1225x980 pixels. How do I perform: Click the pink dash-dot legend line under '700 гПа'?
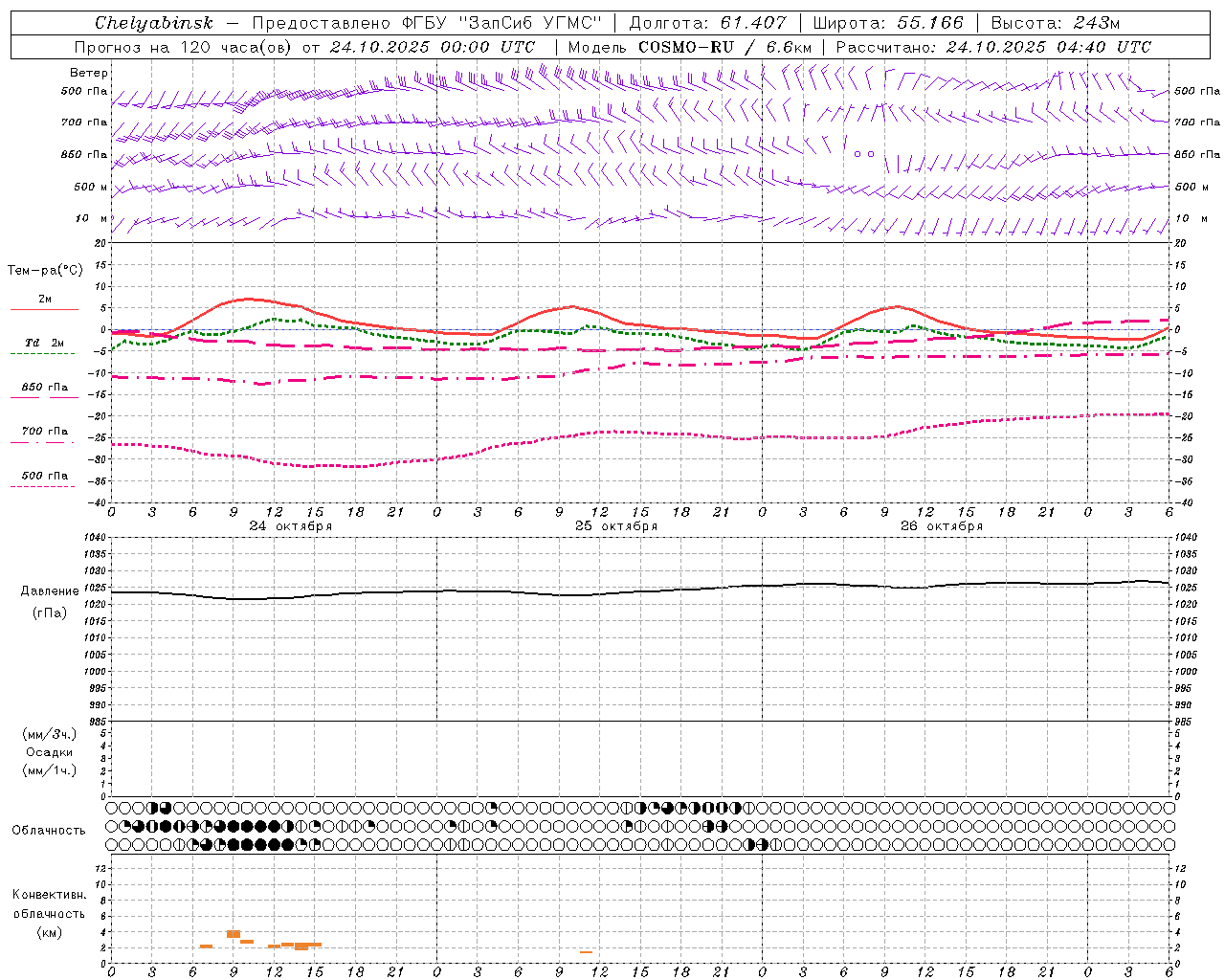point(43,442)
